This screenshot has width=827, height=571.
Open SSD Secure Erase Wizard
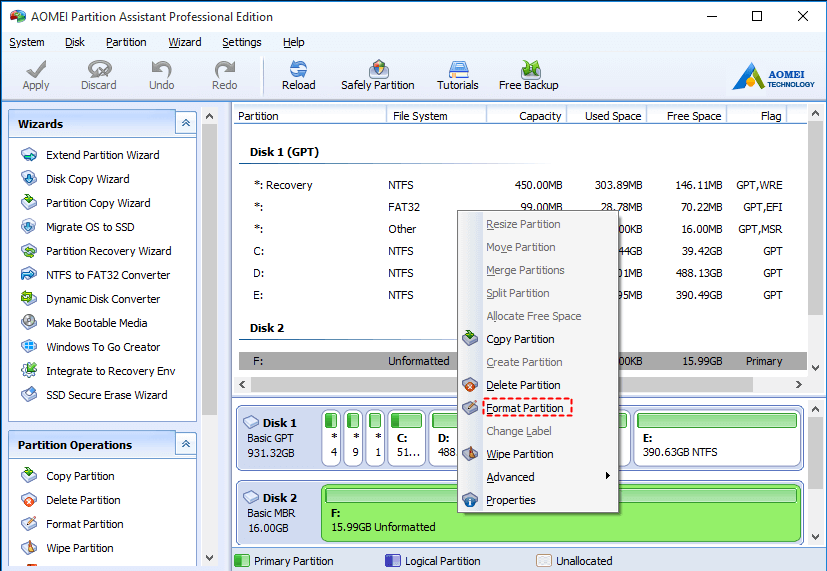(106, 395)
